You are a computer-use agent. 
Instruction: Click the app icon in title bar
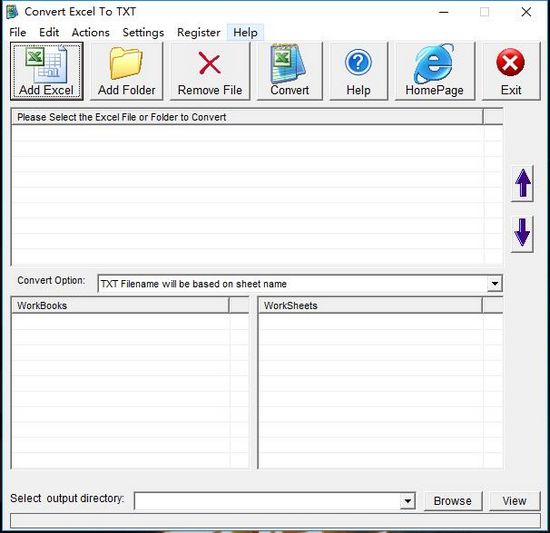12,12
